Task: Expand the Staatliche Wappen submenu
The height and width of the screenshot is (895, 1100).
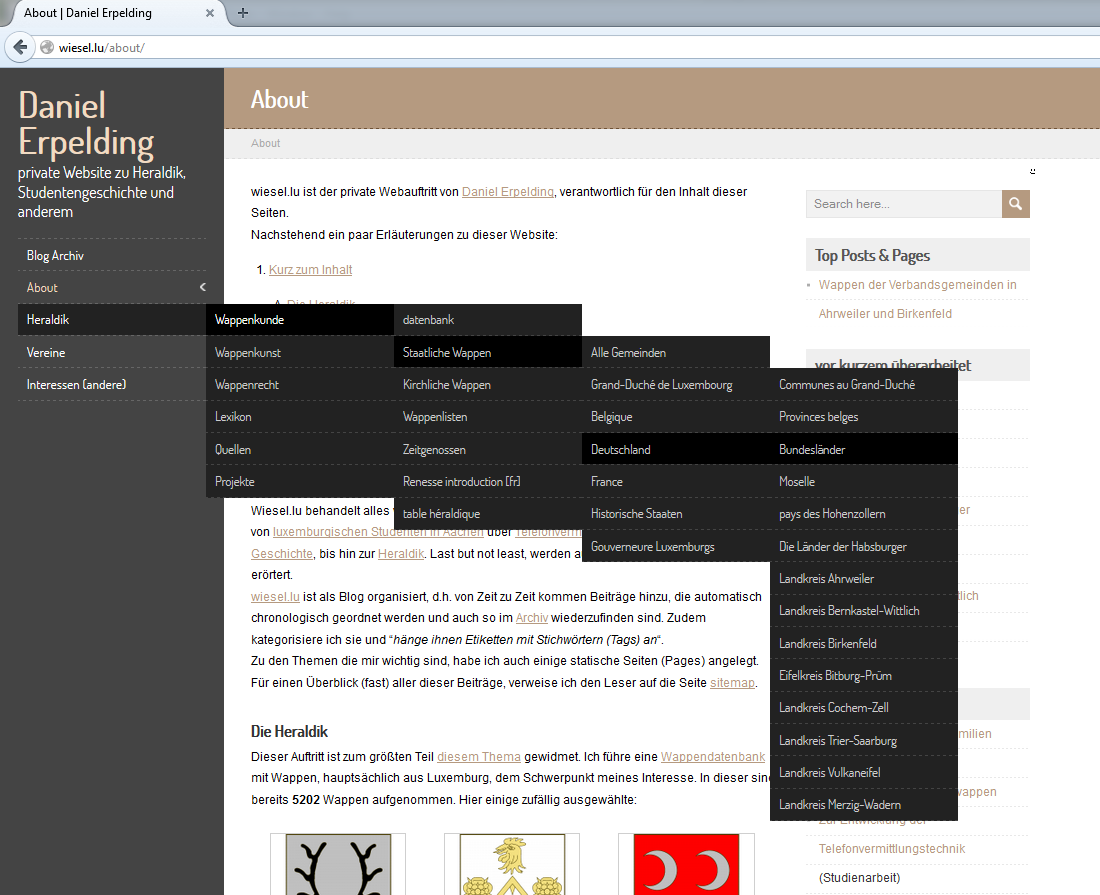Action: pyautogui.click(x=447, y=353)
